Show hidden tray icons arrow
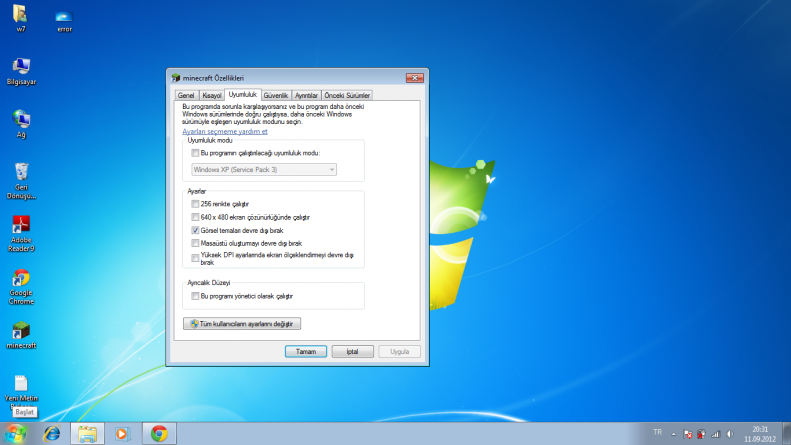791x445 pixels. pyautogui.click(x=673, y=434)
